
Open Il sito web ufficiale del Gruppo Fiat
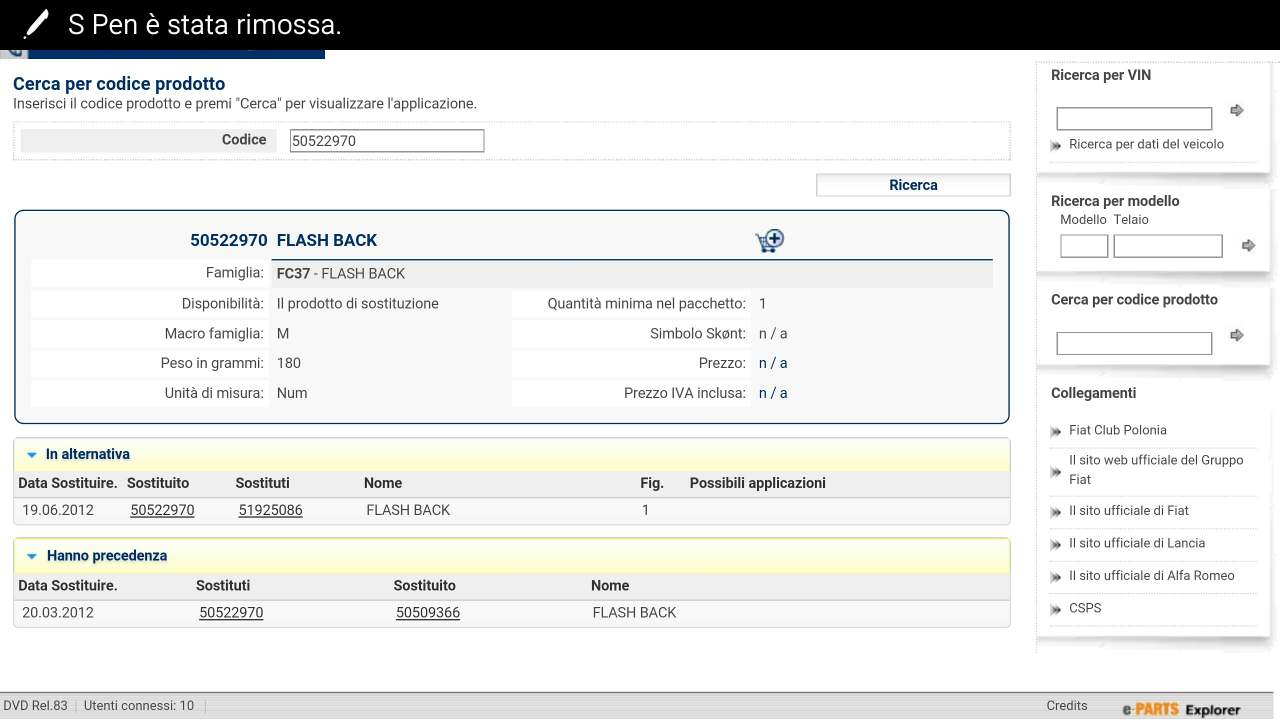coord(1156,470)
